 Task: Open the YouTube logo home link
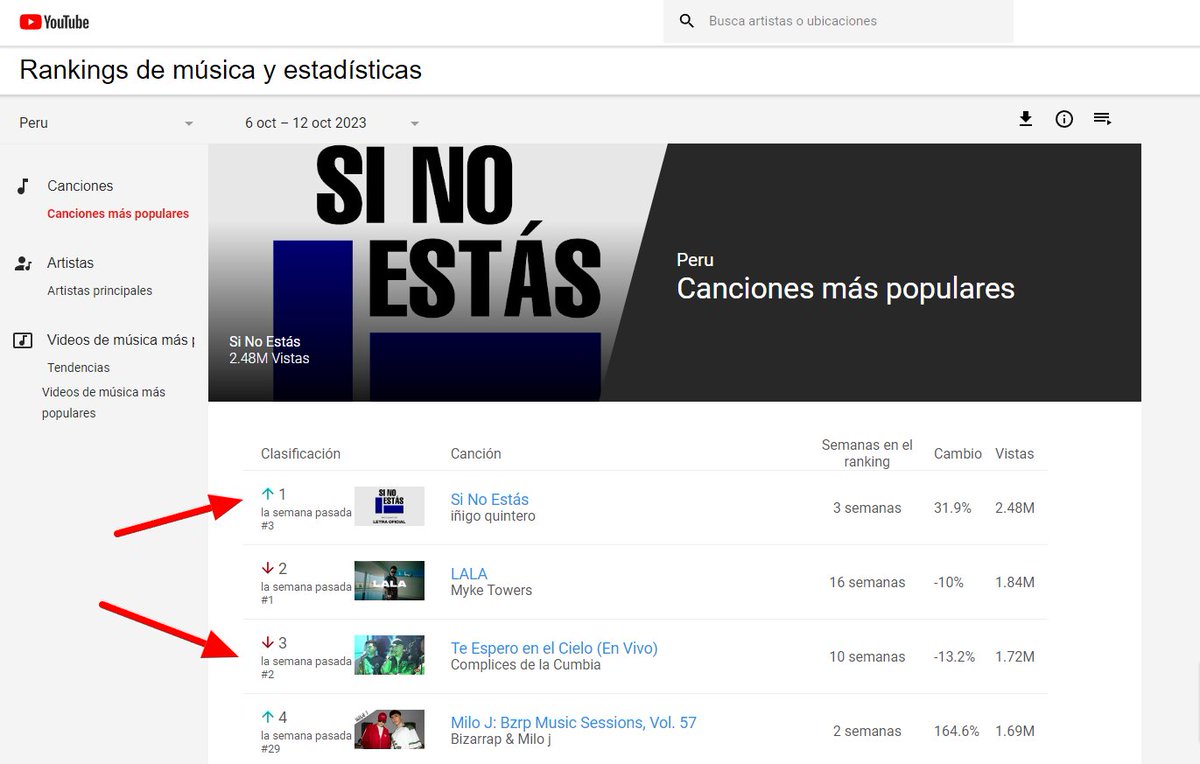pyautogui.click(x=54, y=21)
